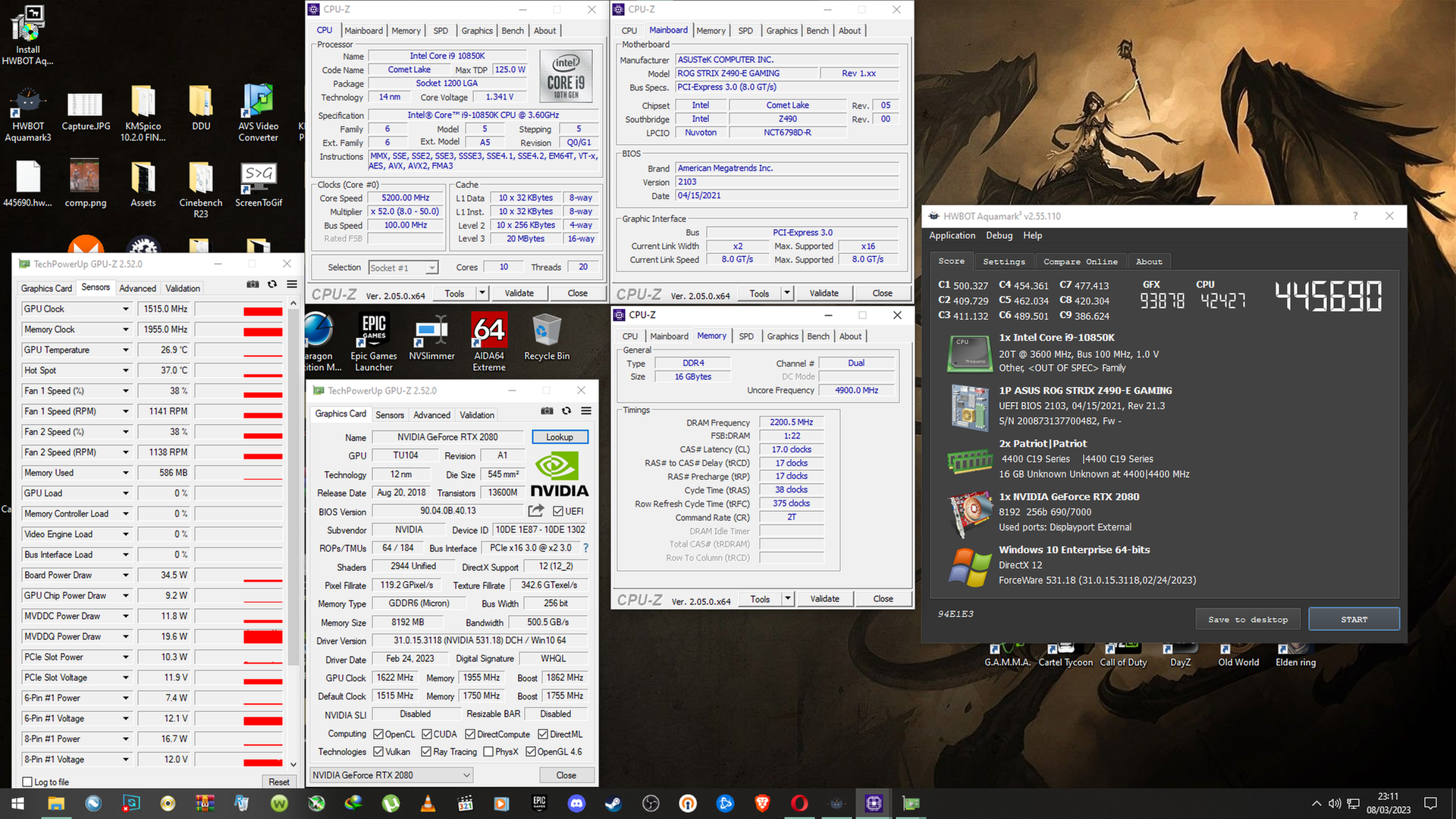Viewport: 1456px width, 819px height.
Task: Launch NVSlimmer desktop shortcut
Action: point(431,337)
